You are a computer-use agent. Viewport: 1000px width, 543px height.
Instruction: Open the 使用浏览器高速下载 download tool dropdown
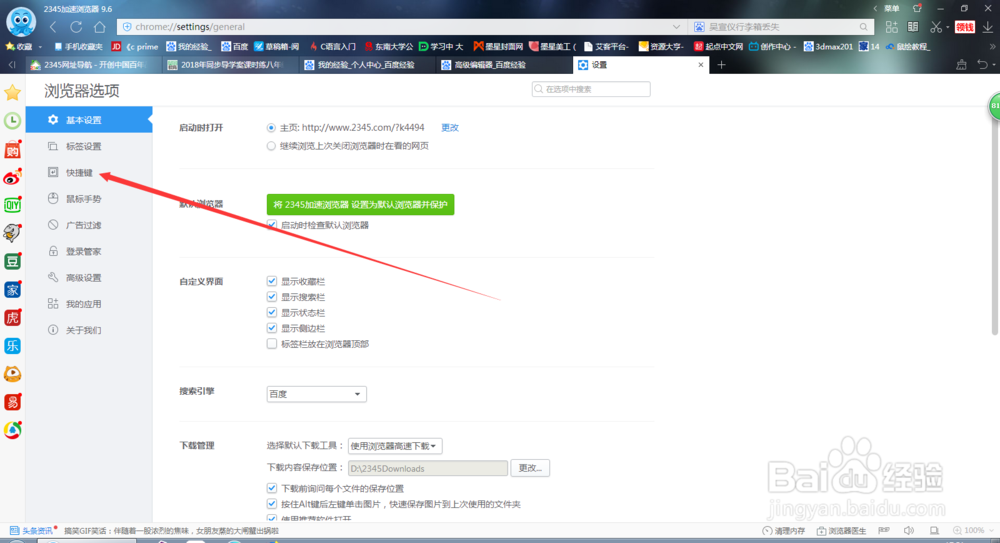click(395, 445)
